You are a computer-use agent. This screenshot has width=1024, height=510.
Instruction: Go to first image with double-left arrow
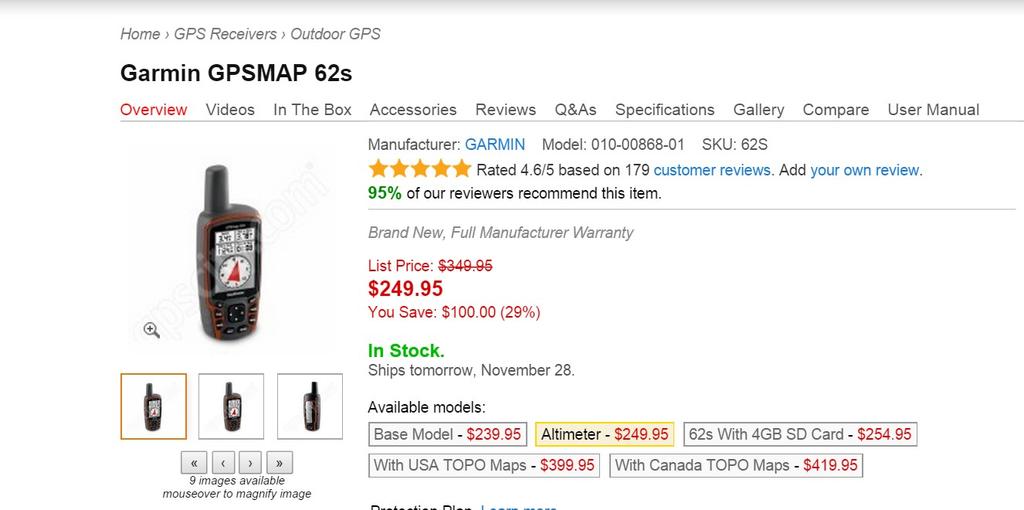point(194,463)
